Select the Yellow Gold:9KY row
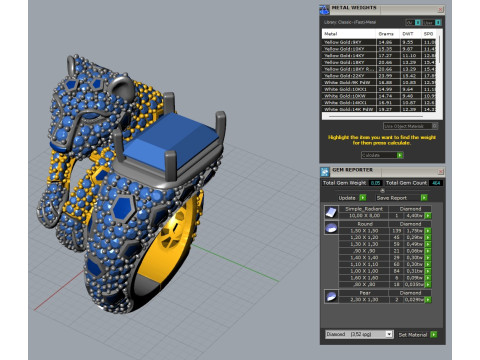This screenshot has height=360, width=480. (x=379, y=42)
